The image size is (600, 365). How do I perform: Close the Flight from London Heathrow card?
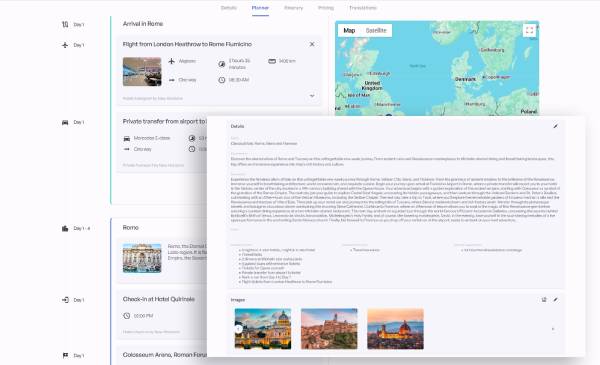pyautogui.click(x=312, y=44)
